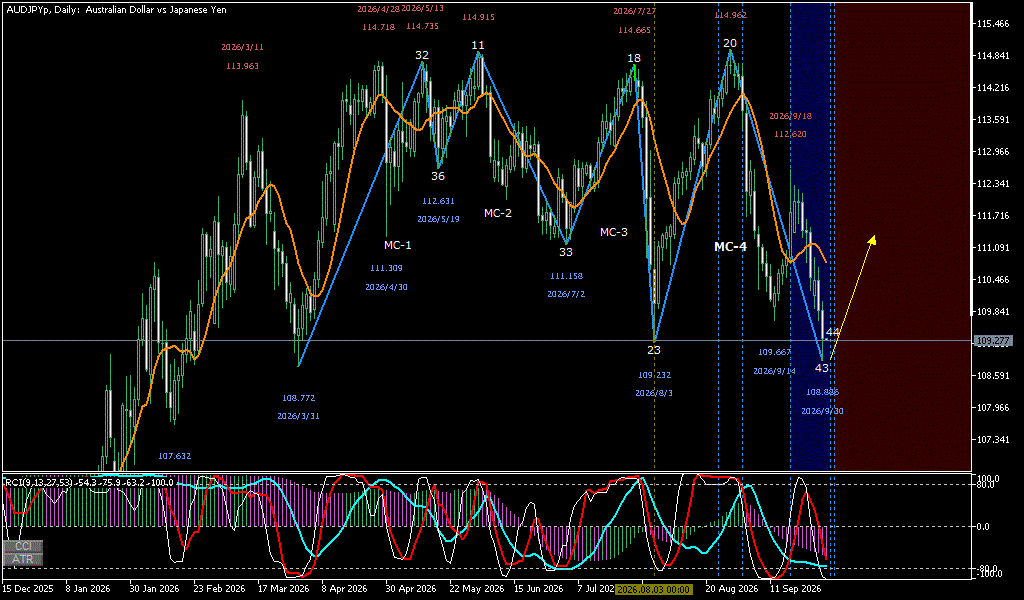Select swing count label 33
Image resolution: width=1024 pixels, height=600 pixels.
pos(566,252)
